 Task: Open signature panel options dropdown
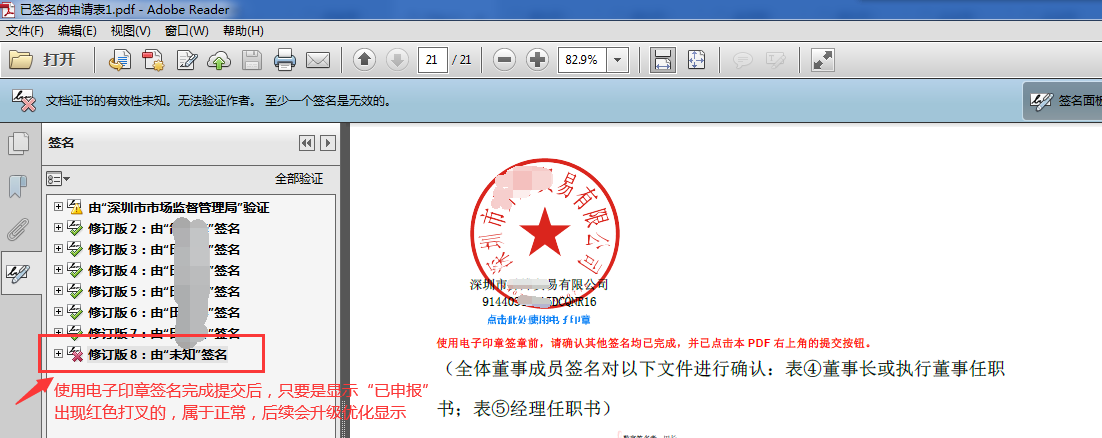click(x=58, y=179)
